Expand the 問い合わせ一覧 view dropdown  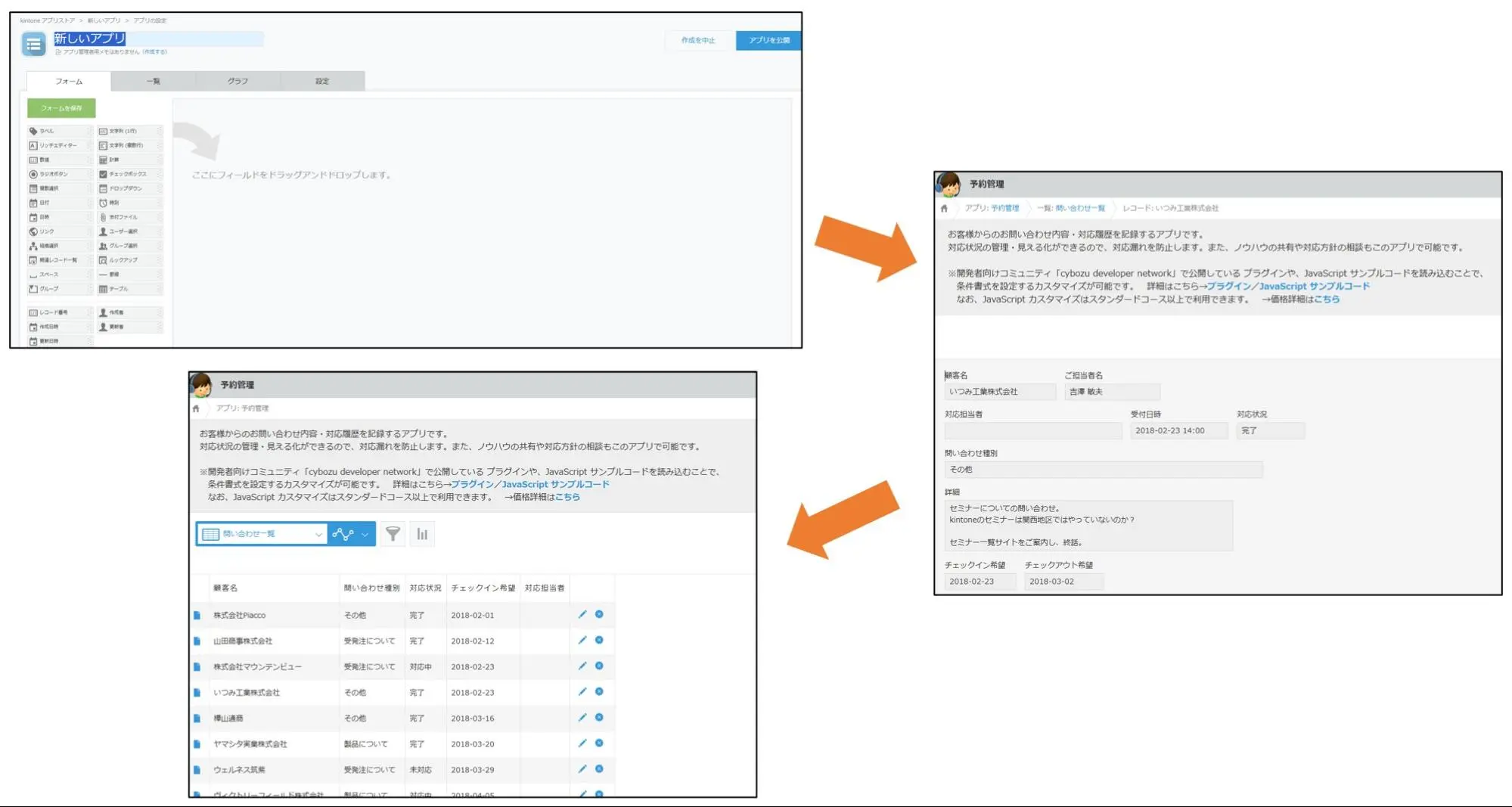click(x=318, y=534)
